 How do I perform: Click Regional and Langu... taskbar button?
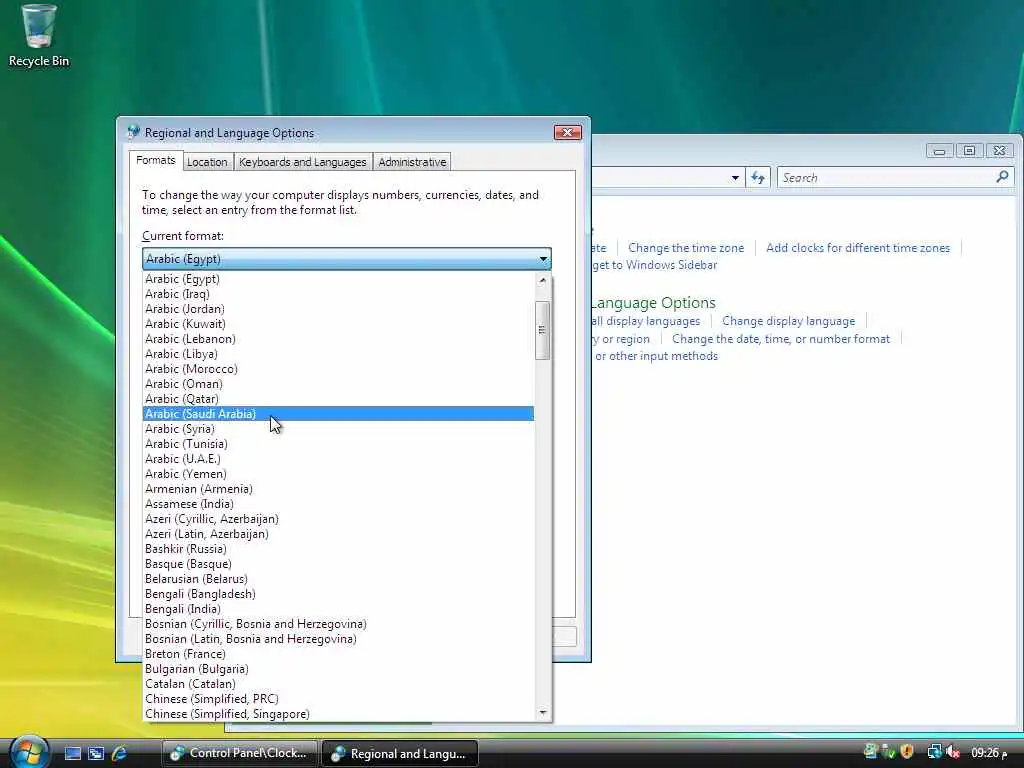tap(400, 753)
